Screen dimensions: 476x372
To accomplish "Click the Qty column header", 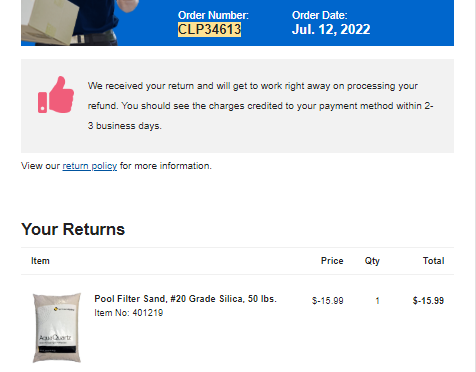I will pyautogui.click(x=372, y=261).
